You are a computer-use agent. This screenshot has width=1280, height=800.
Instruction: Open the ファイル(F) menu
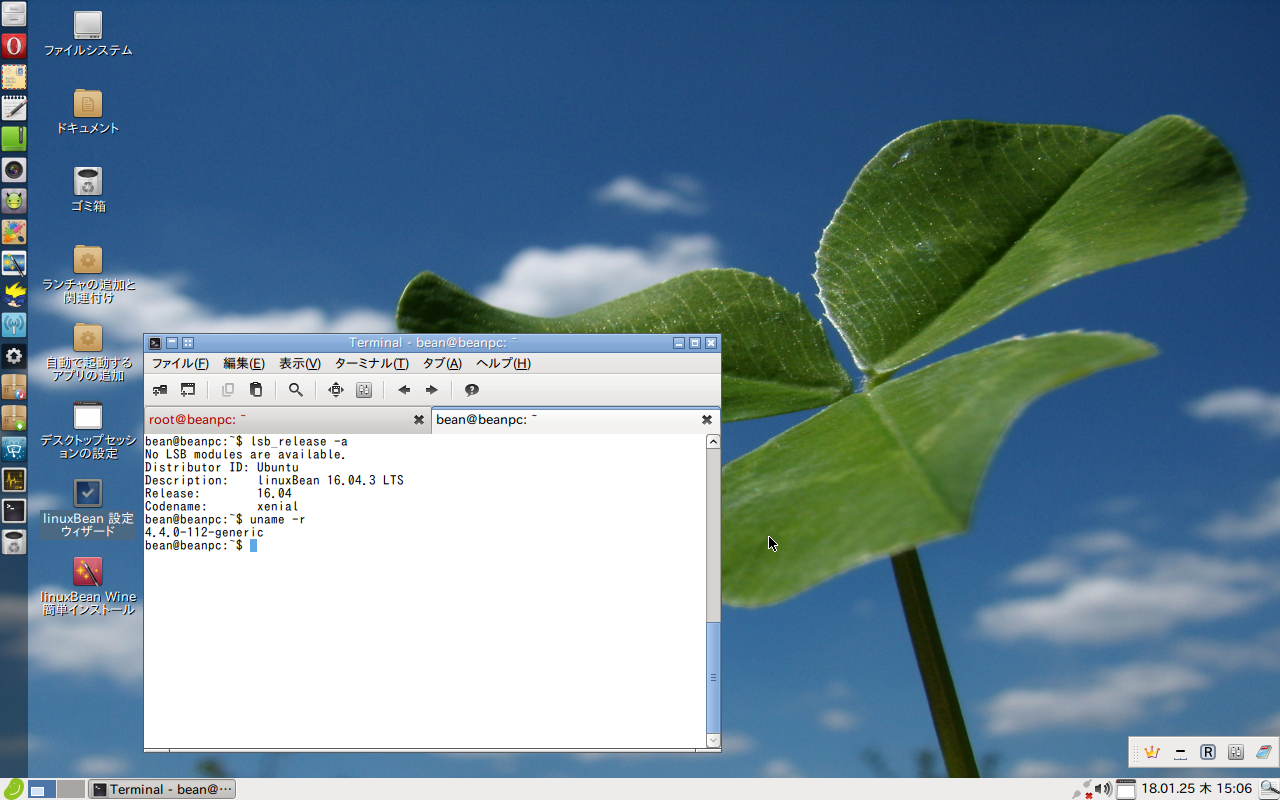point(180,363)
